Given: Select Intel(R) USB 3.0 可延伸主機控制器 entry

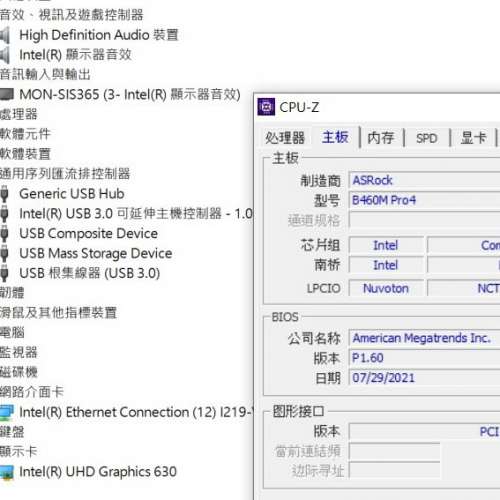Looking at the screenshot, I should [136, 214].
